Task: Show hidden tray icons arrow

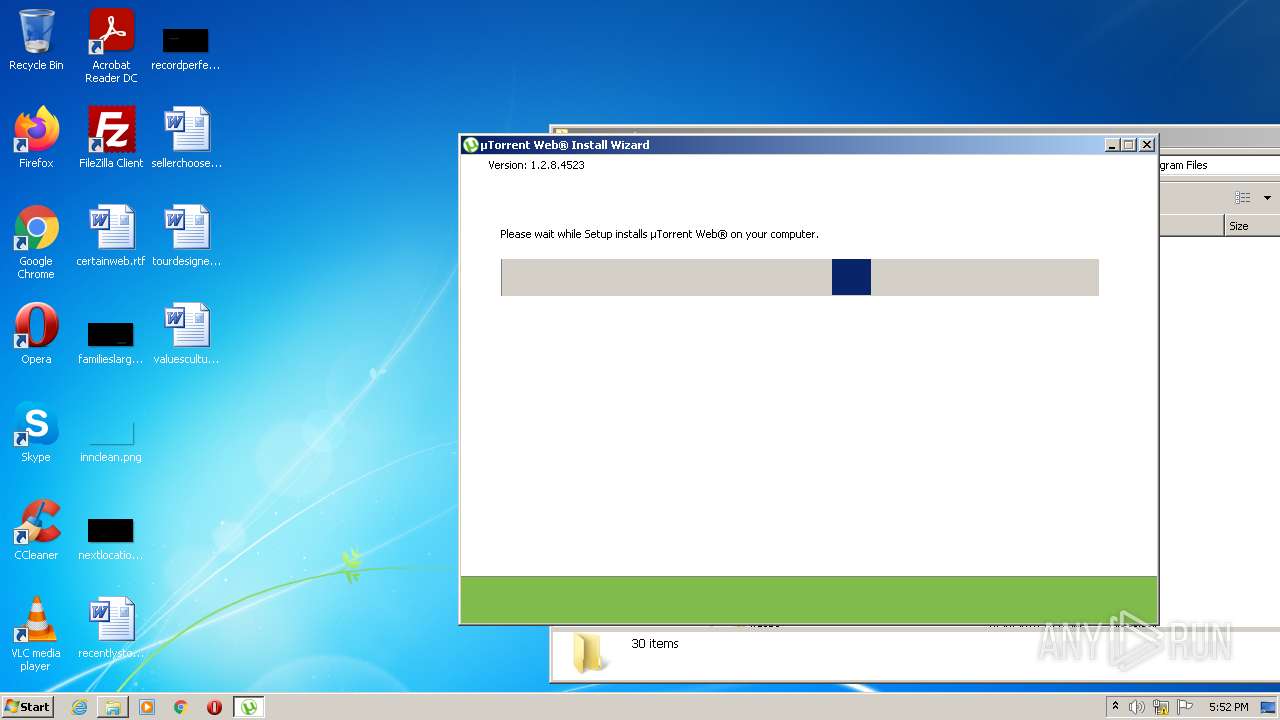Action: (1115, 707)
